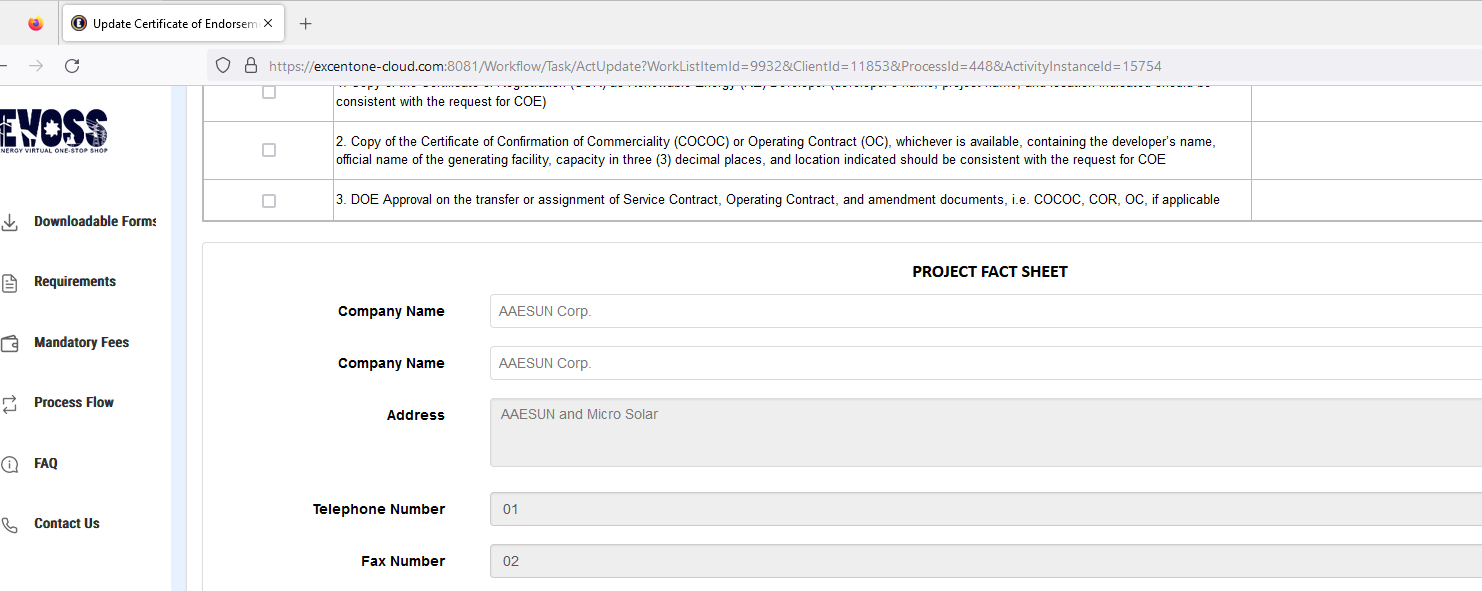Click the Downloadable Forms download icon
1482x591 pixels.
[10, 222]
